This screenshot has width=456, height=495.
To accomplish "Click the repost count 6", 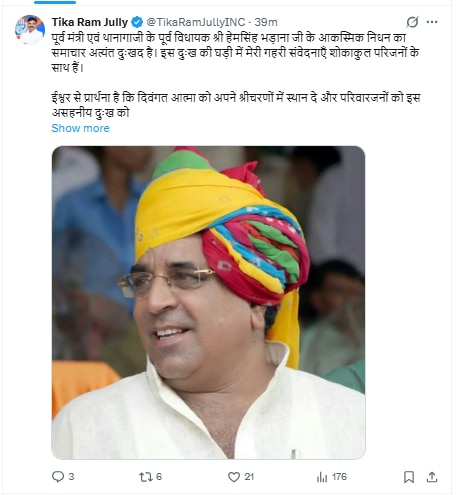I will point(159,477).
